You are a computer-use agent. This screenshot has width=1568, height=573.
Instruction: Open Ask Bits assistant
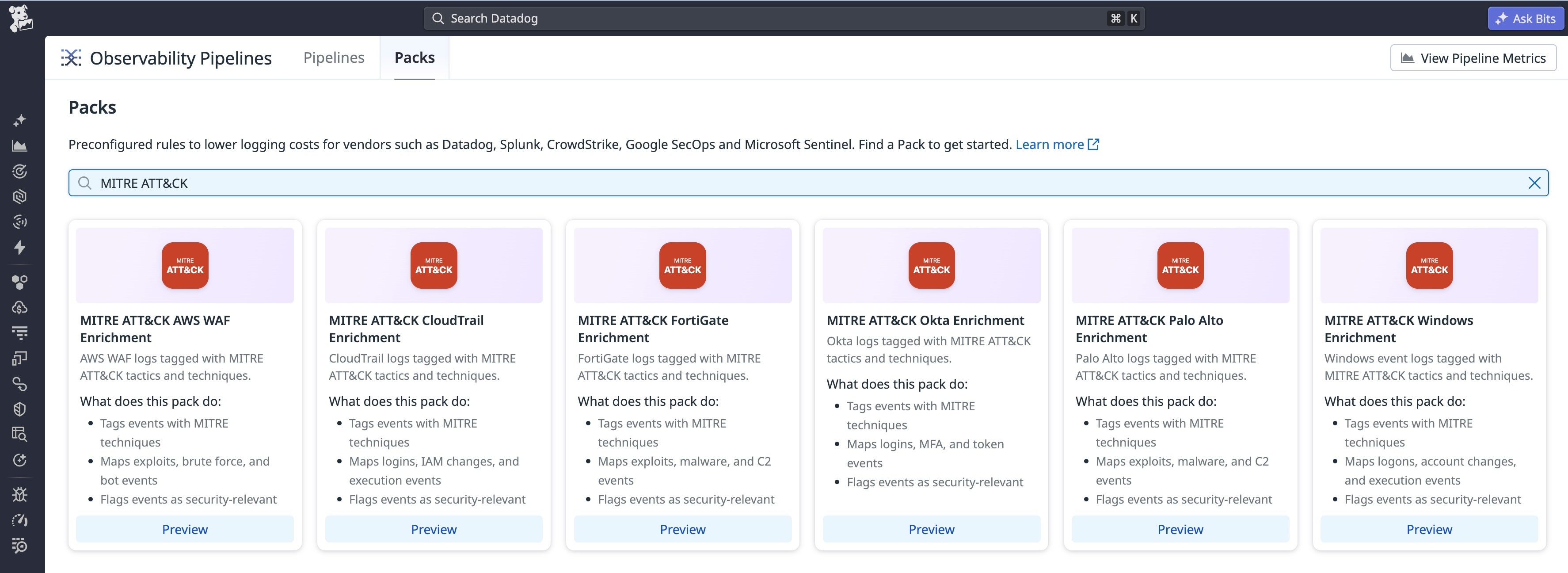click(1526, 18)
